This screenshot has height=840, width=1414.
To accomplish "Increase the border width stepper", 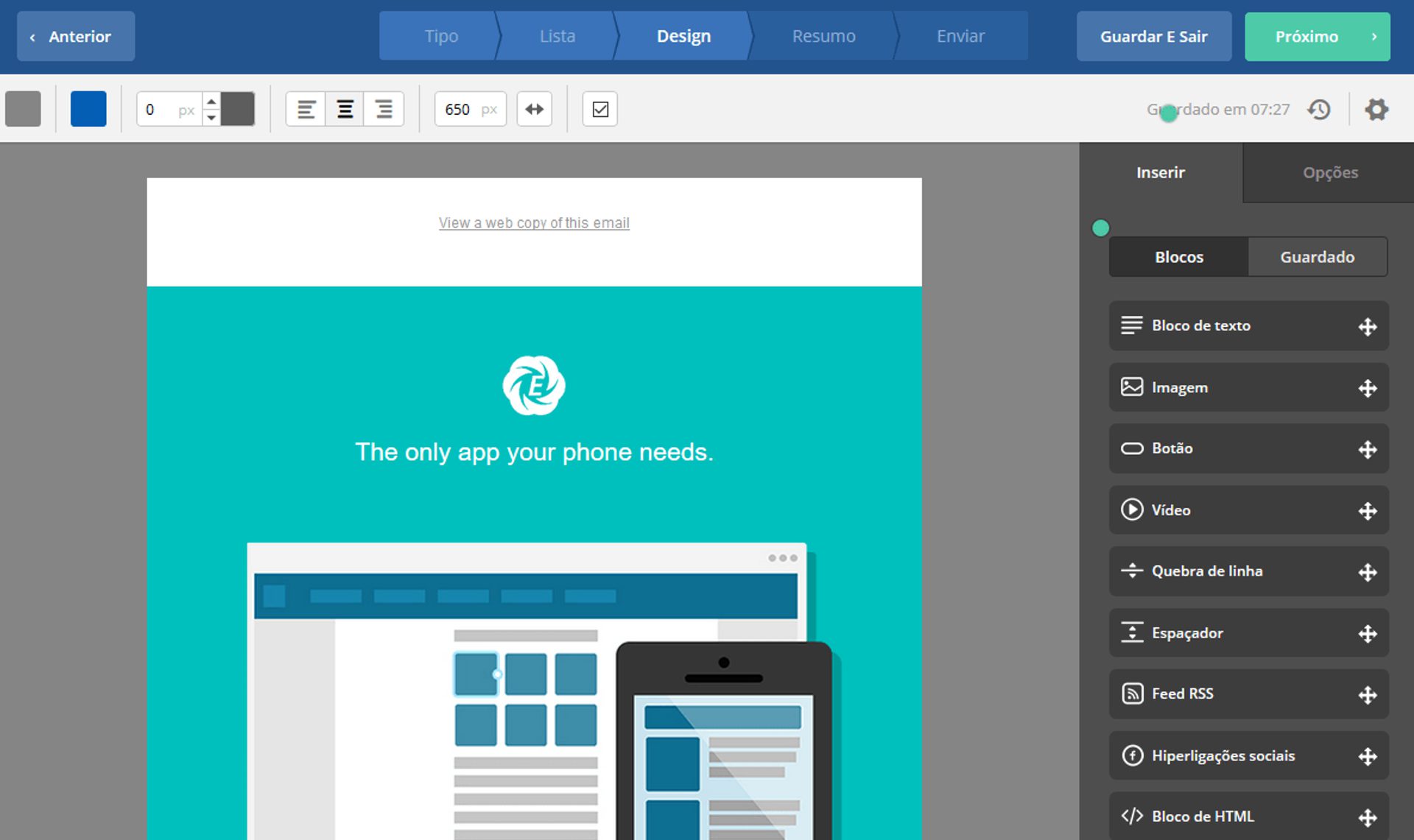I will click(x=211, y=102).
